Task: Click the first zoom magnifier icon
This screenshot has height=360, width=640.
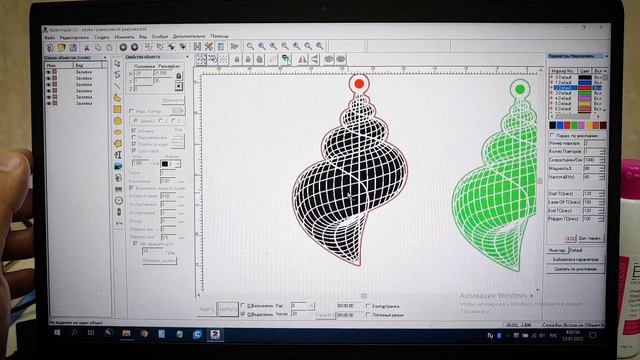Action: pos(250,47)
